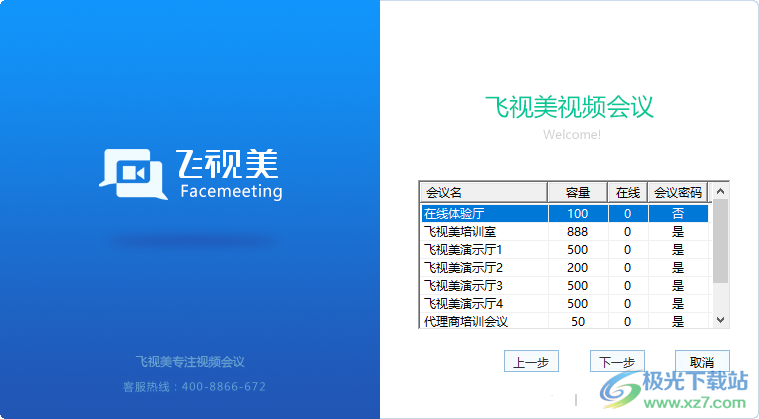Sort by 会议名 column header
759x419 pixels.
(x=483, y=192)
